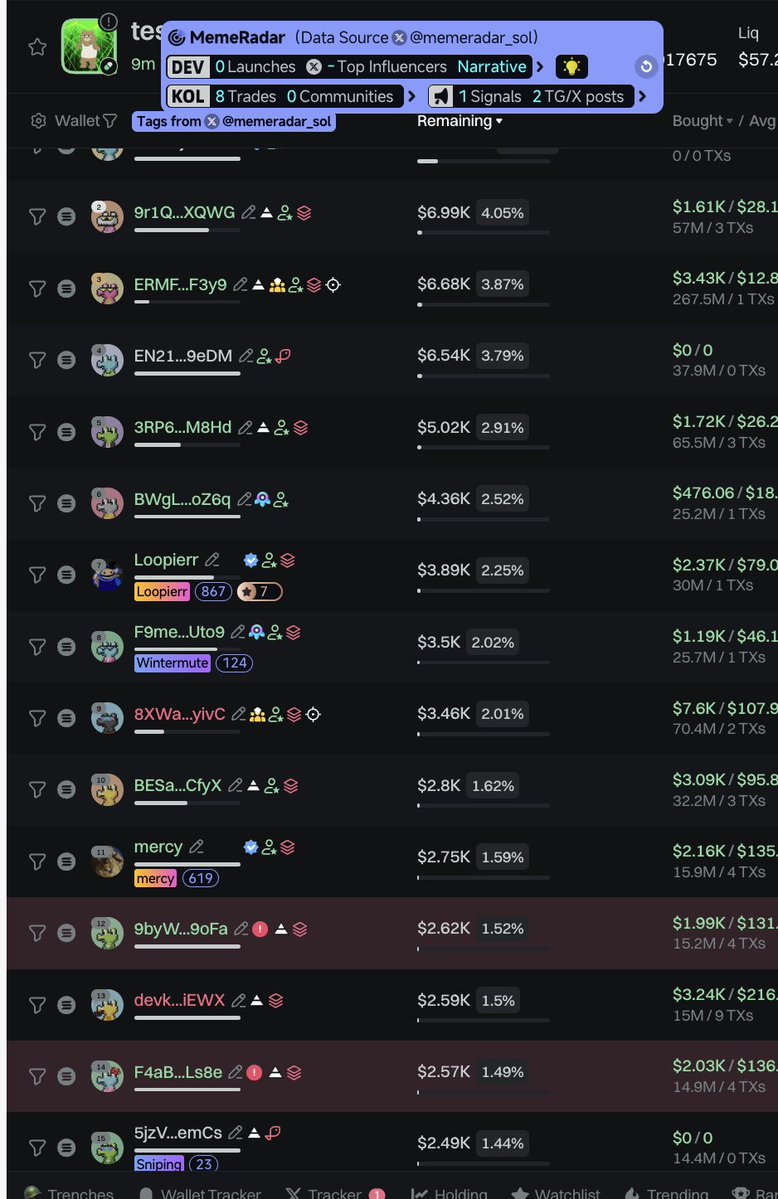Expand the Signals TG/X posts chevron
Viewport: 778px width, 1199px height.
[x=642, y=96]
